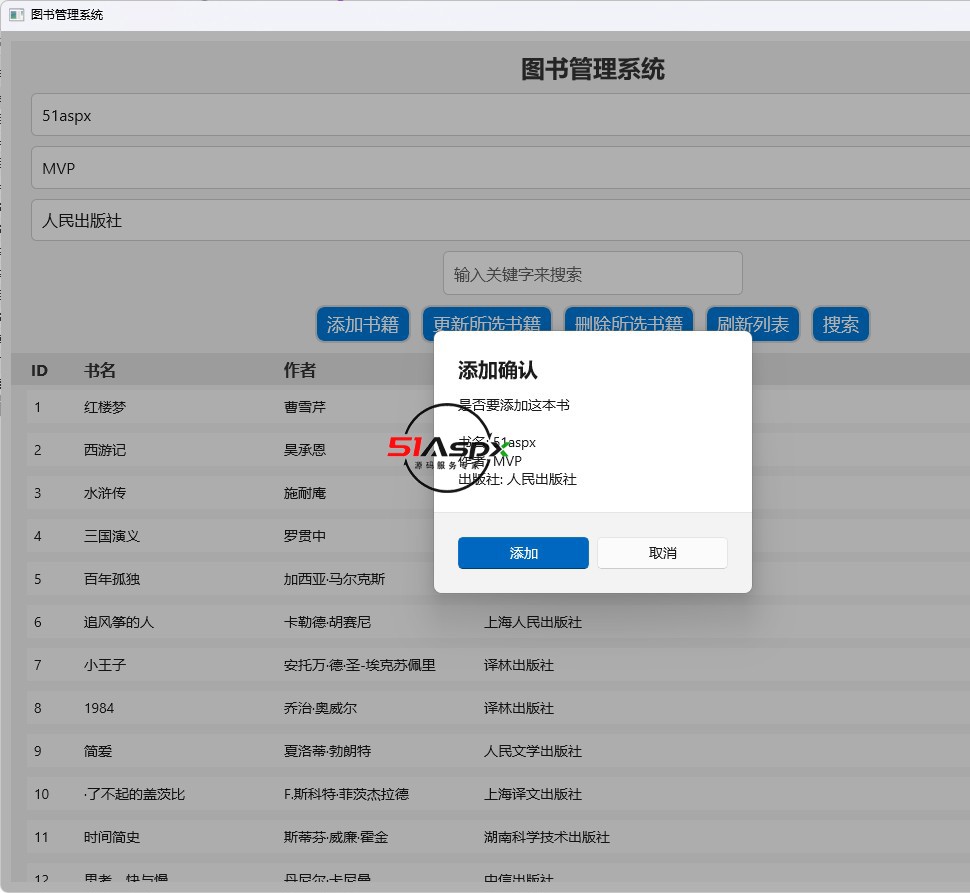Click the 搜索 button

[840, 324]
